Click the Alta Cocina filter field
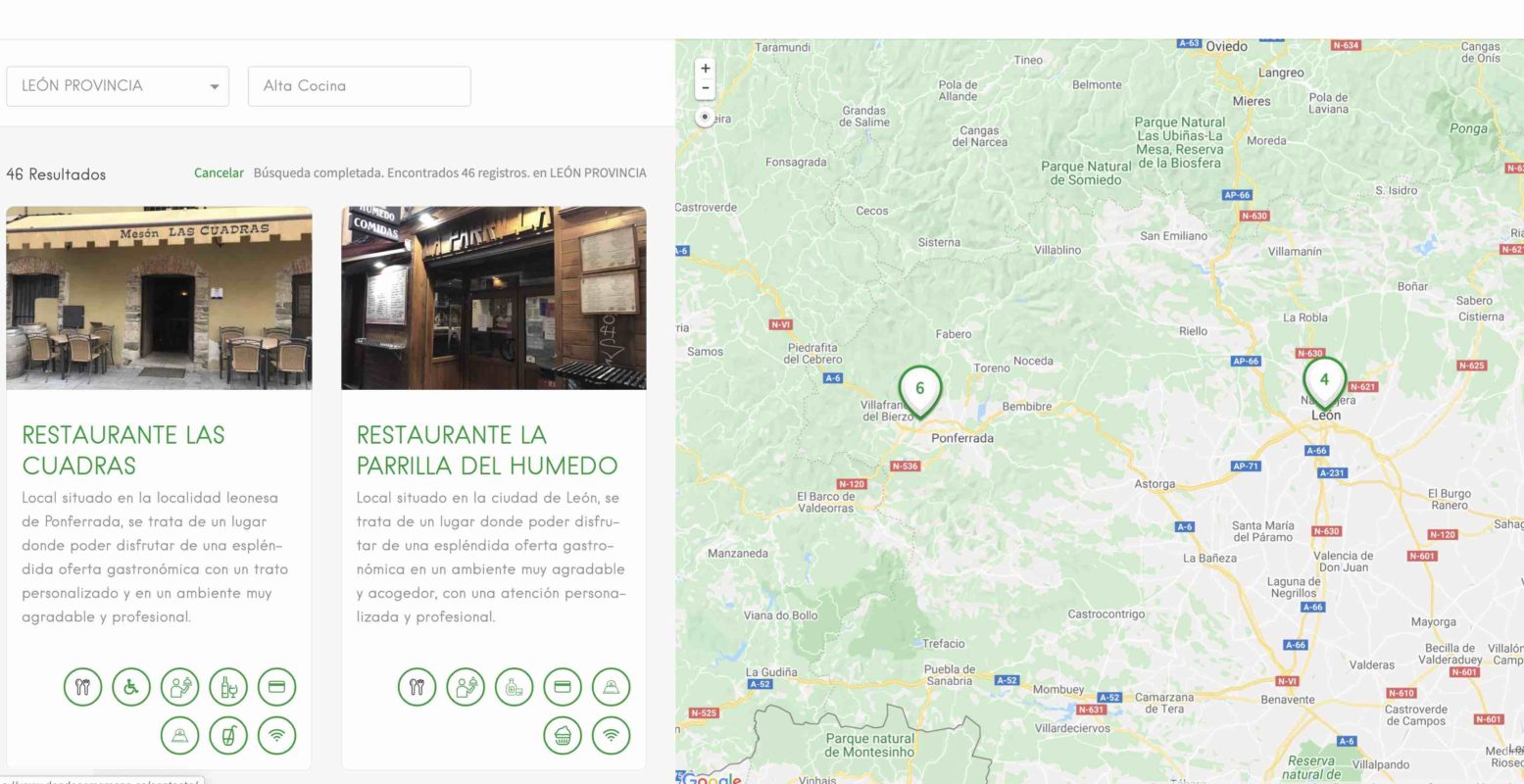This screenshot has width=1524, height=784. 359,86
